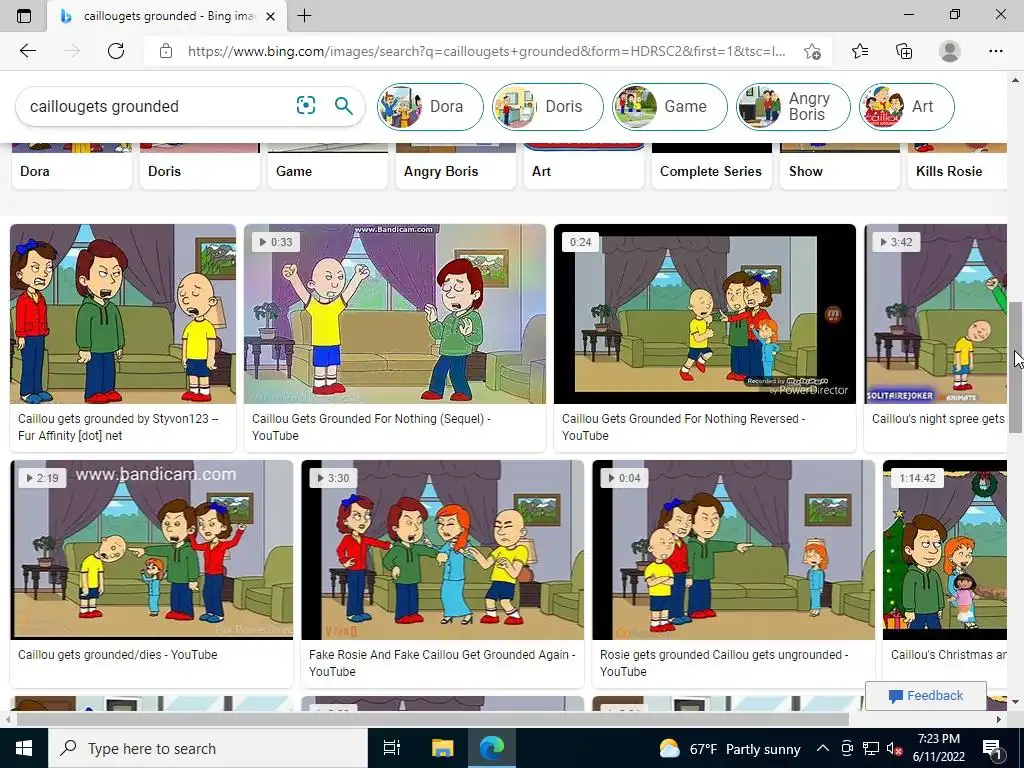Open the Show related search card
Screen dimensions: 1024x768
tap(840, 167)
